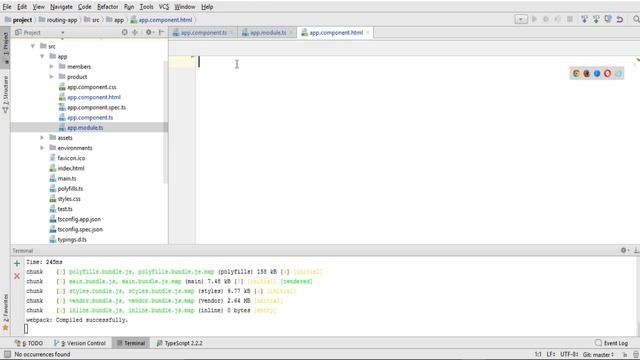Switch to app.component.ts editor tab
Screen dimensions: 640x360
(203, 33)
